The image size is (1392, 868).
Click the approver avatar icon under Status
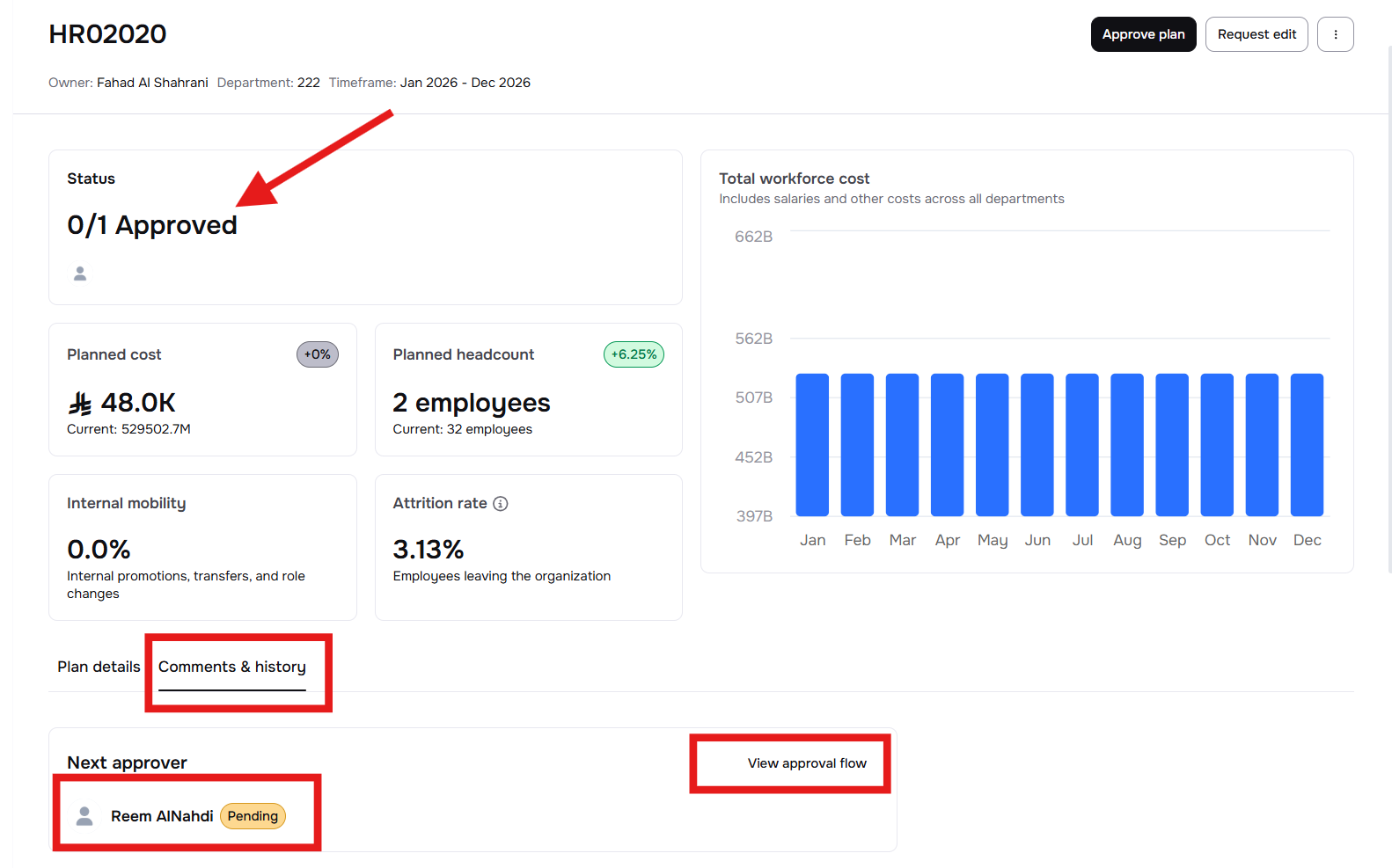(80, 274)
